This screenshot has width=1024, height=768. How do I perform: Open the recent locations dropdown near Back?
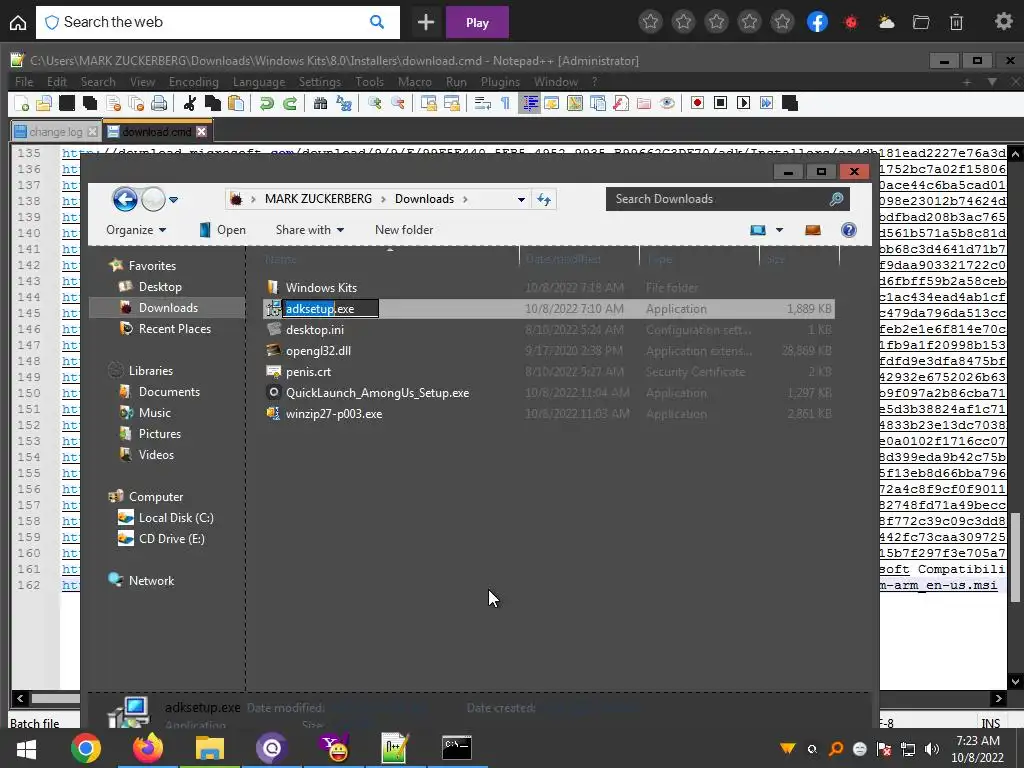174,200
